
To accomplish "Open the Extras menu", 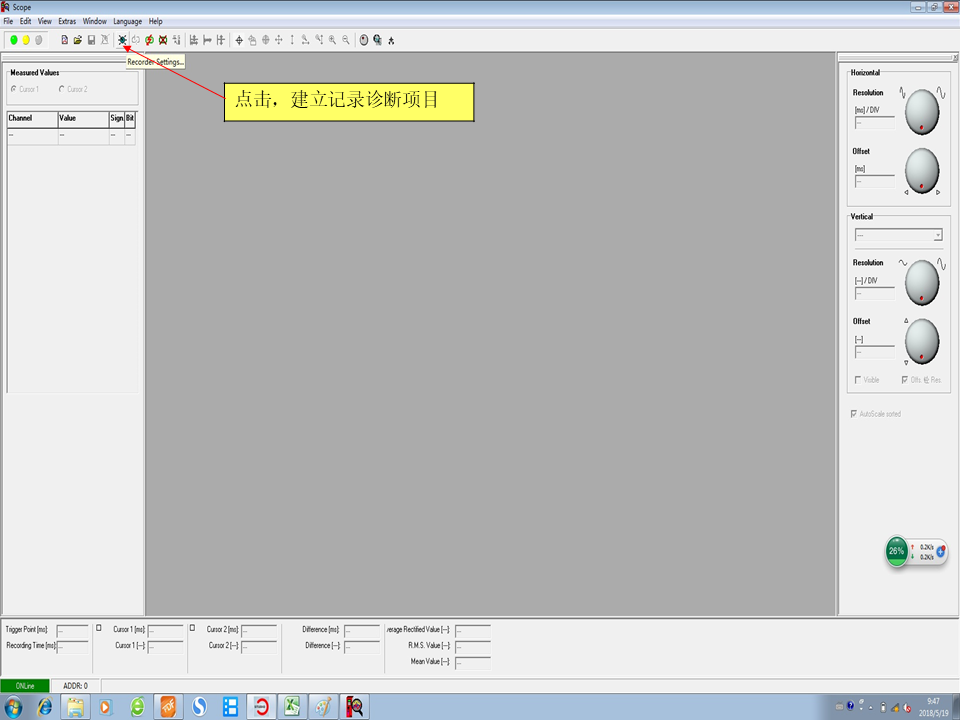I will 67,21.
